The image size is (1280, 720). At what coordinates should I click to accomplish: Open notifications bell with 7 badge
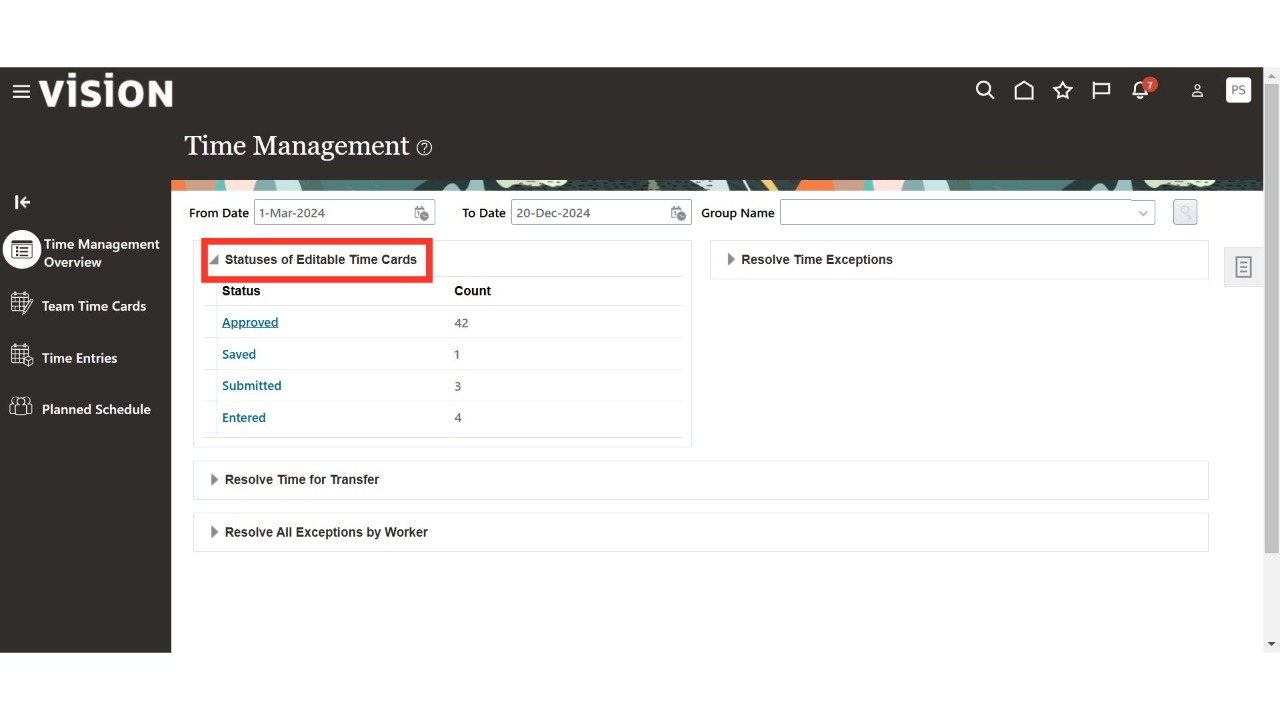tap(1143, 89)
